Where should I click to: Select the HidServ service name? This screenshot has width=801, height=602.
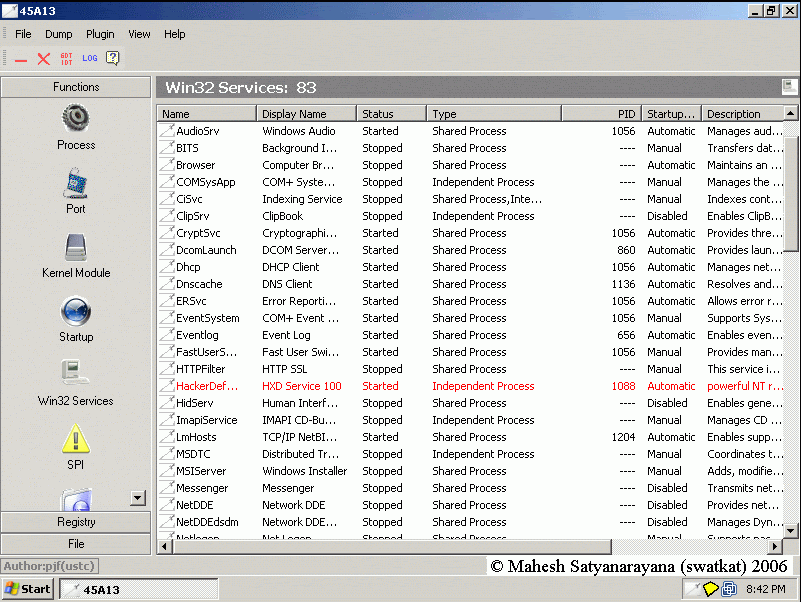point(195,403)
